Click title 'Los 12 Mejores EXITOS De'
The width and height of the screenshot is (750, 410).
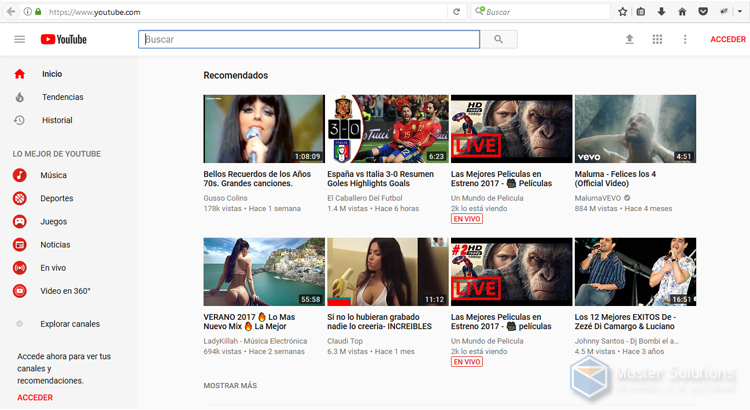click(625, 321)
